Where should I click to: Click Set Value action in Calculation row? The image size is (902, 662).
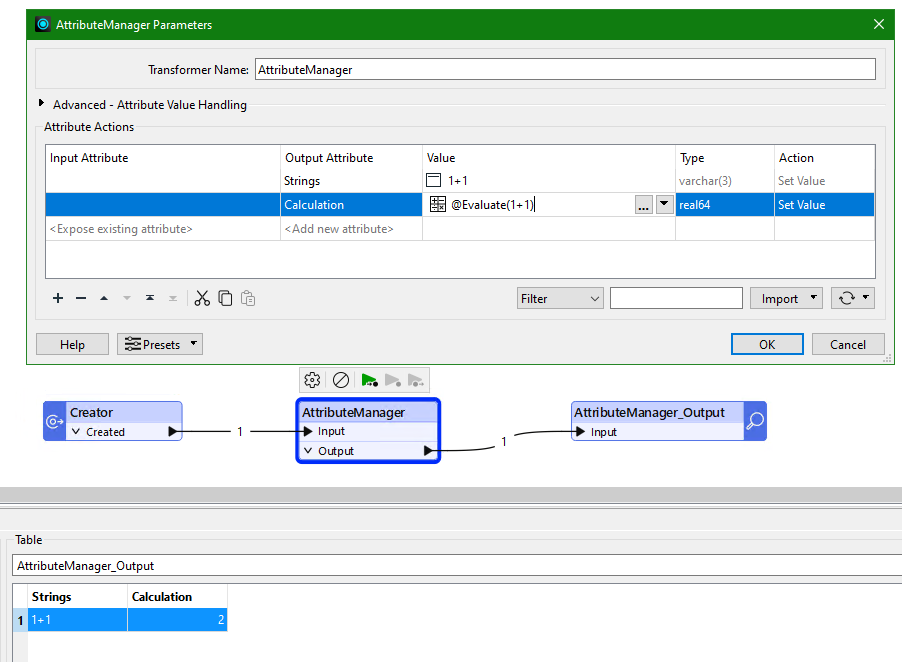tap(824, 205)
